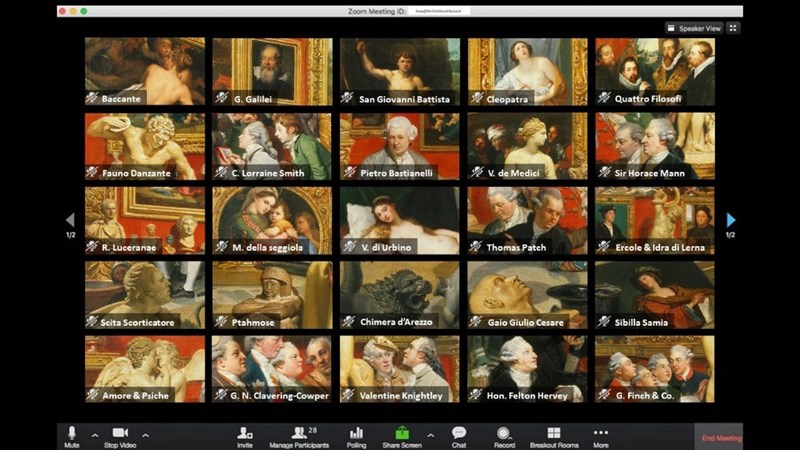Screen dimensions: 800x450
Task: Select the G. Finch & Co. video tile
Action: (x=655, y=369)
